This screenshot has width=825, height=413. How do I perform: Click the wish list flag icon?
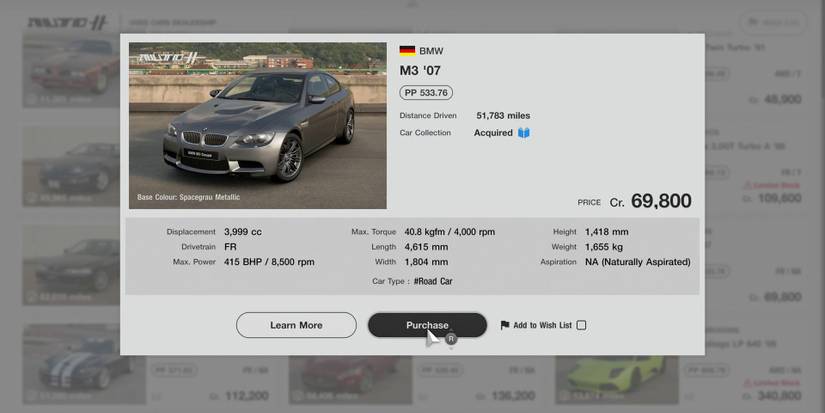coord(505,325)
